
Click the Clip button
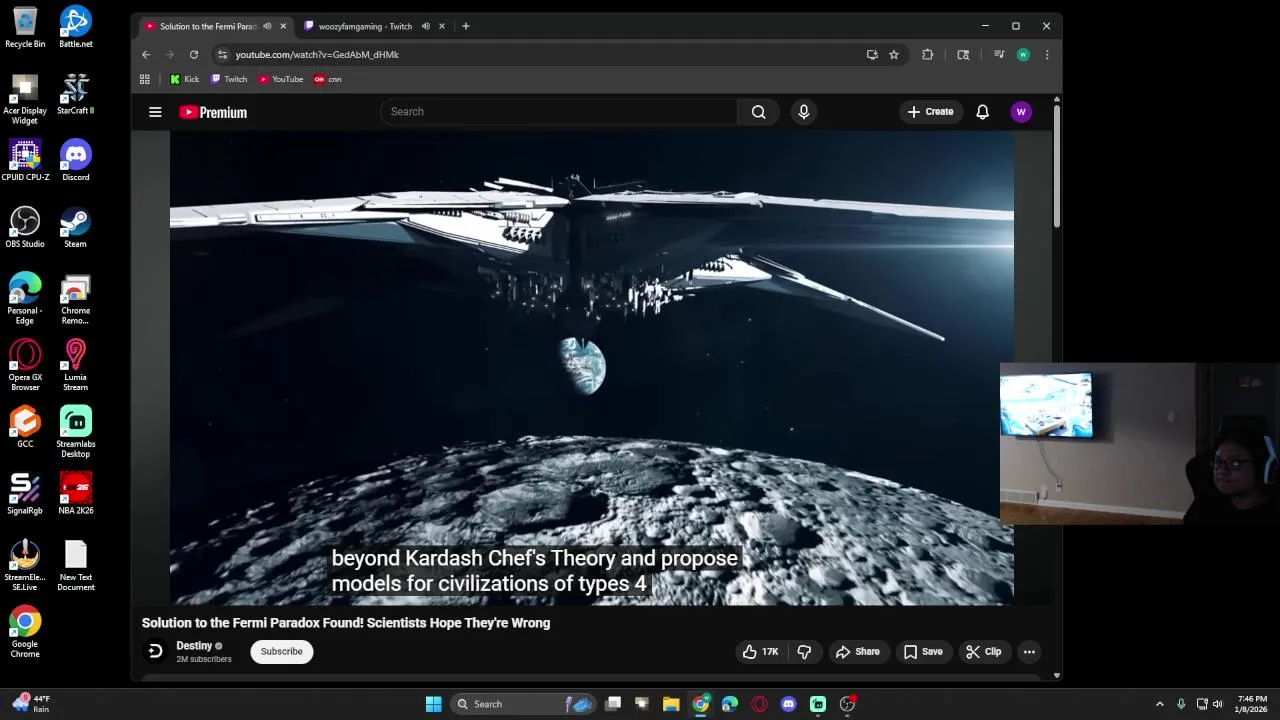[984, 652]
